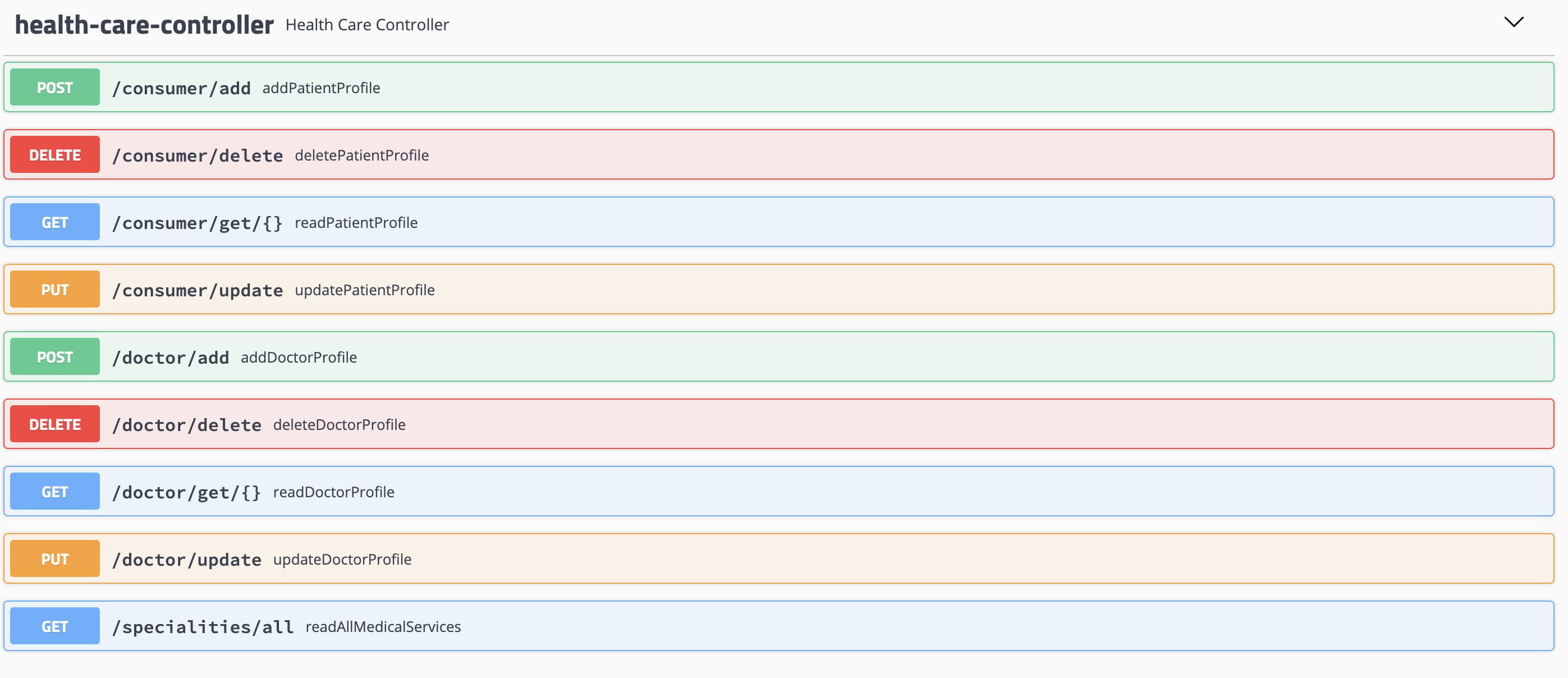The image size is (1568, 678).
Task: Click the GET badge for /consumer/get/{}
Action: (x=55, y=223)
